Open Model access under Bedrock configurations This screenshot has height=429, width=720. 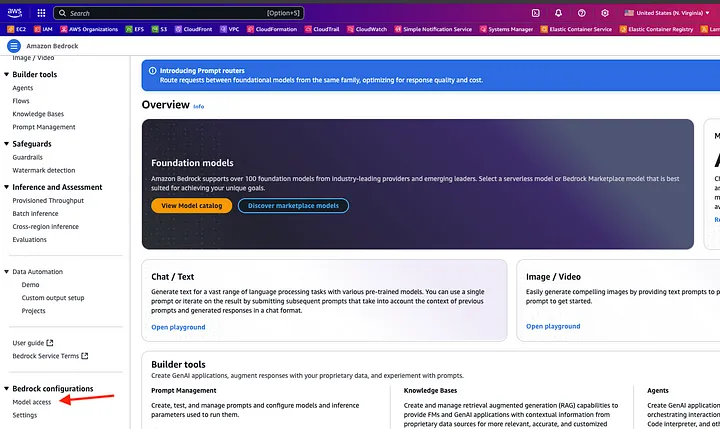click(x=32, y=402)
